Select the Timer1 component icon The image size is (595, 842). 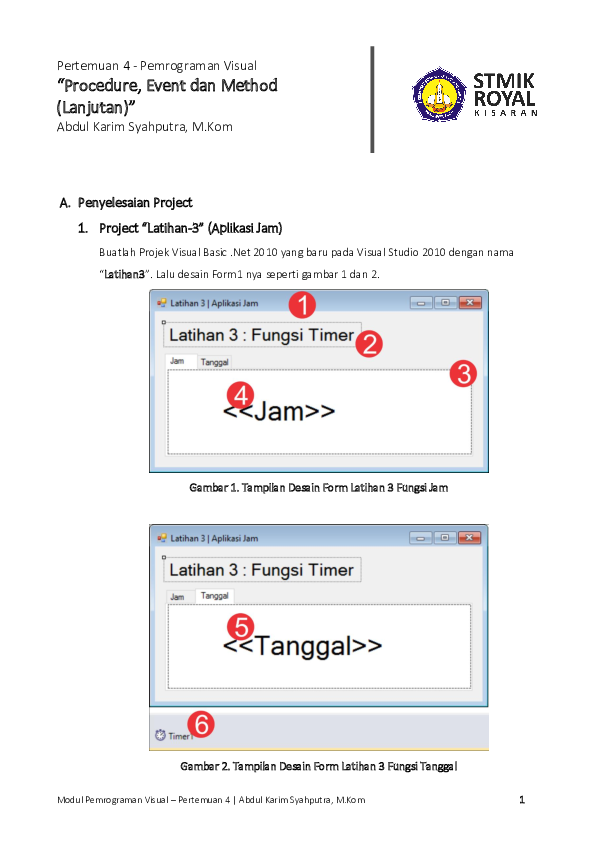(x=160, y=735)
